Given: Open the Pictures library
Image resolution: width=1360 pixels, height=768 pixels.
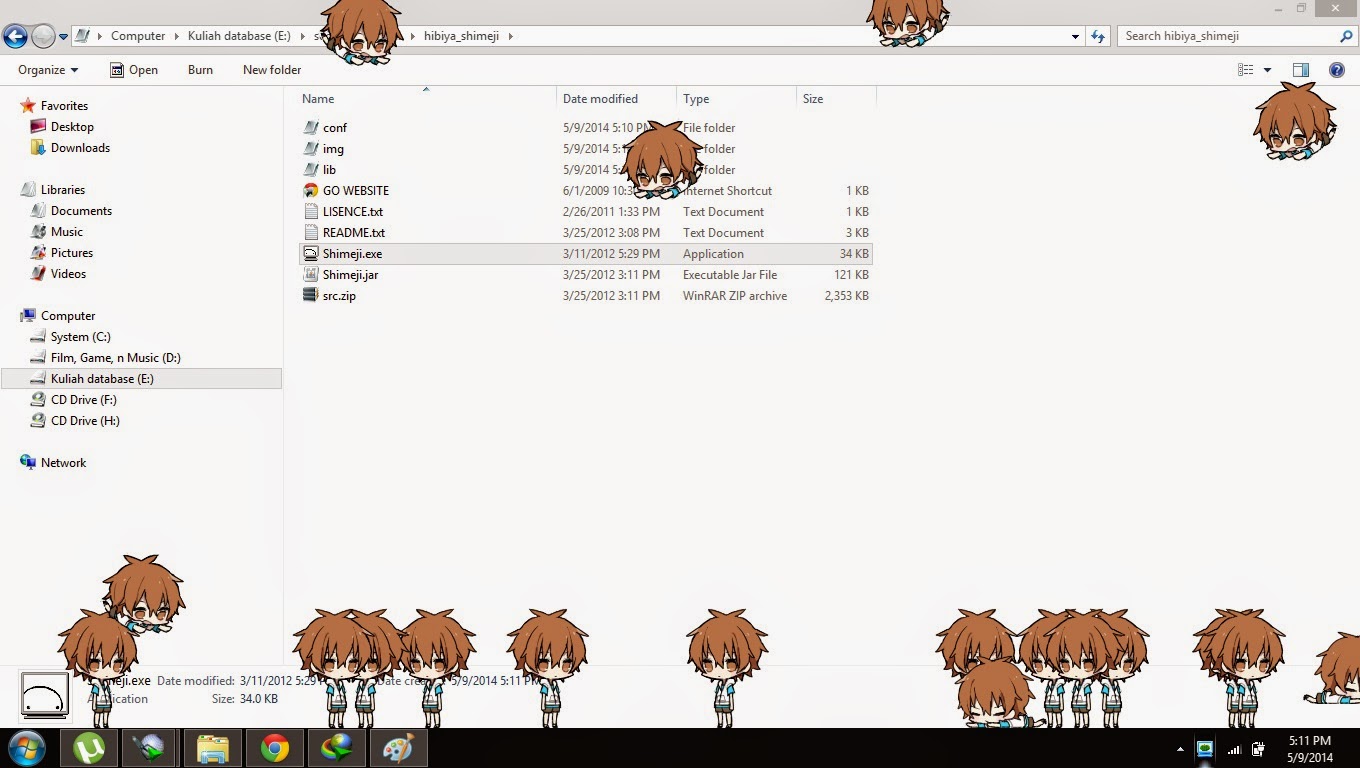Looking at the screenshot, I should pos(72,253).
